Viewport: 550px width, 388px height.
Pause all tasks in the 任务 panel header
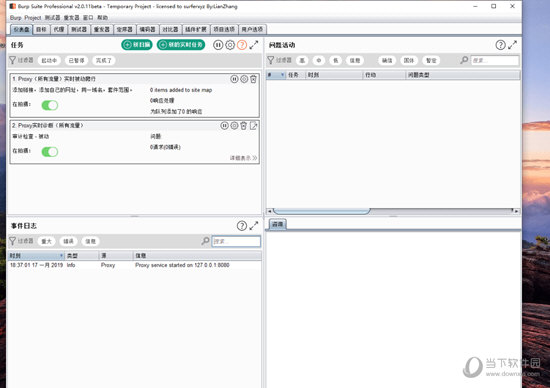218,45
